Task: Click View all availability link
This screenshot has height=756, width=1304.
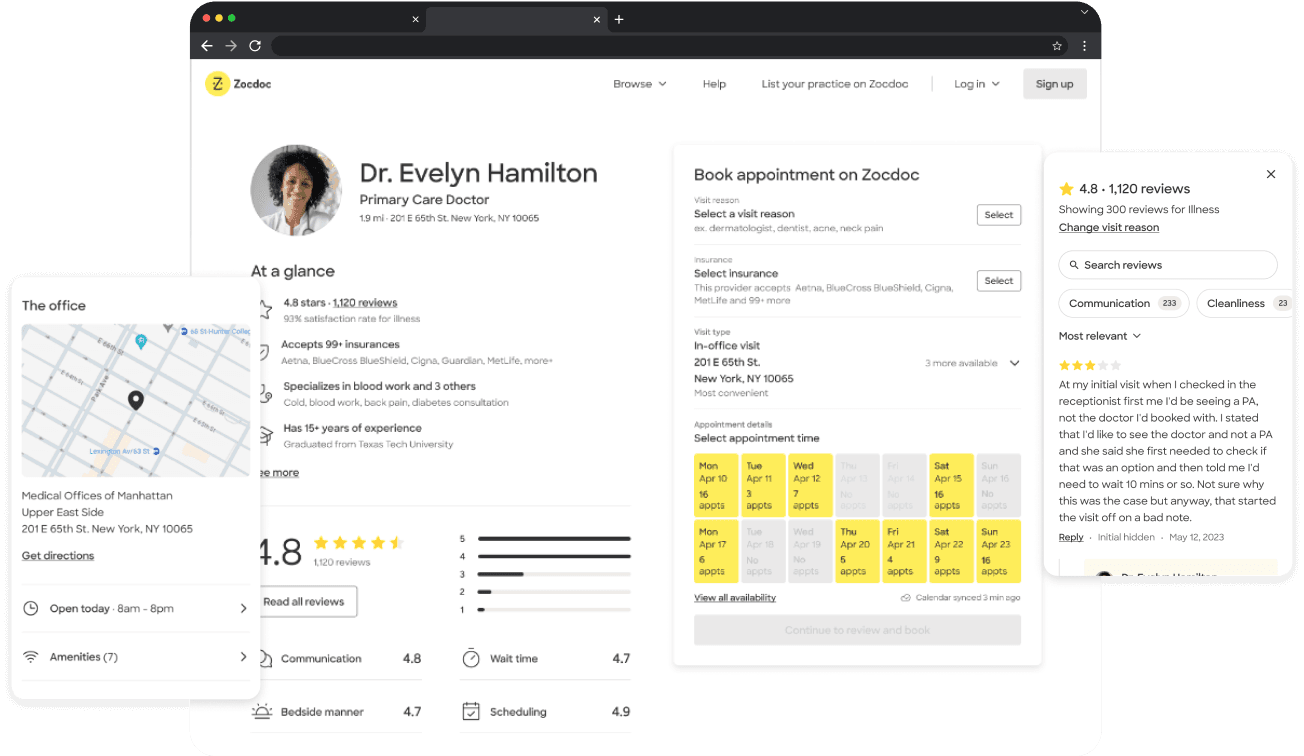Action: click(x=735, y=598)
